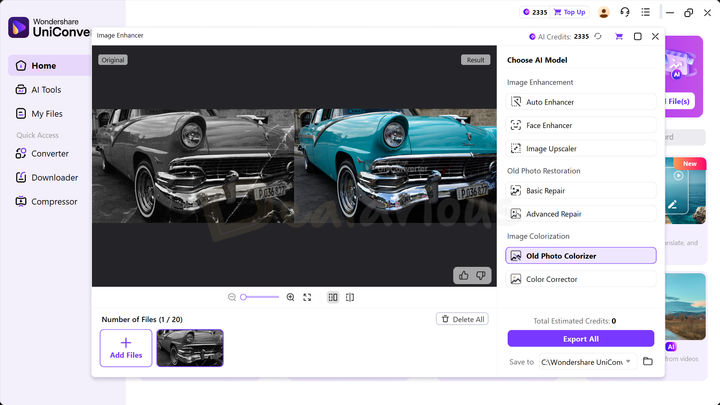Open AI Tools in the sidebar
720x405 pixels.
46,90
